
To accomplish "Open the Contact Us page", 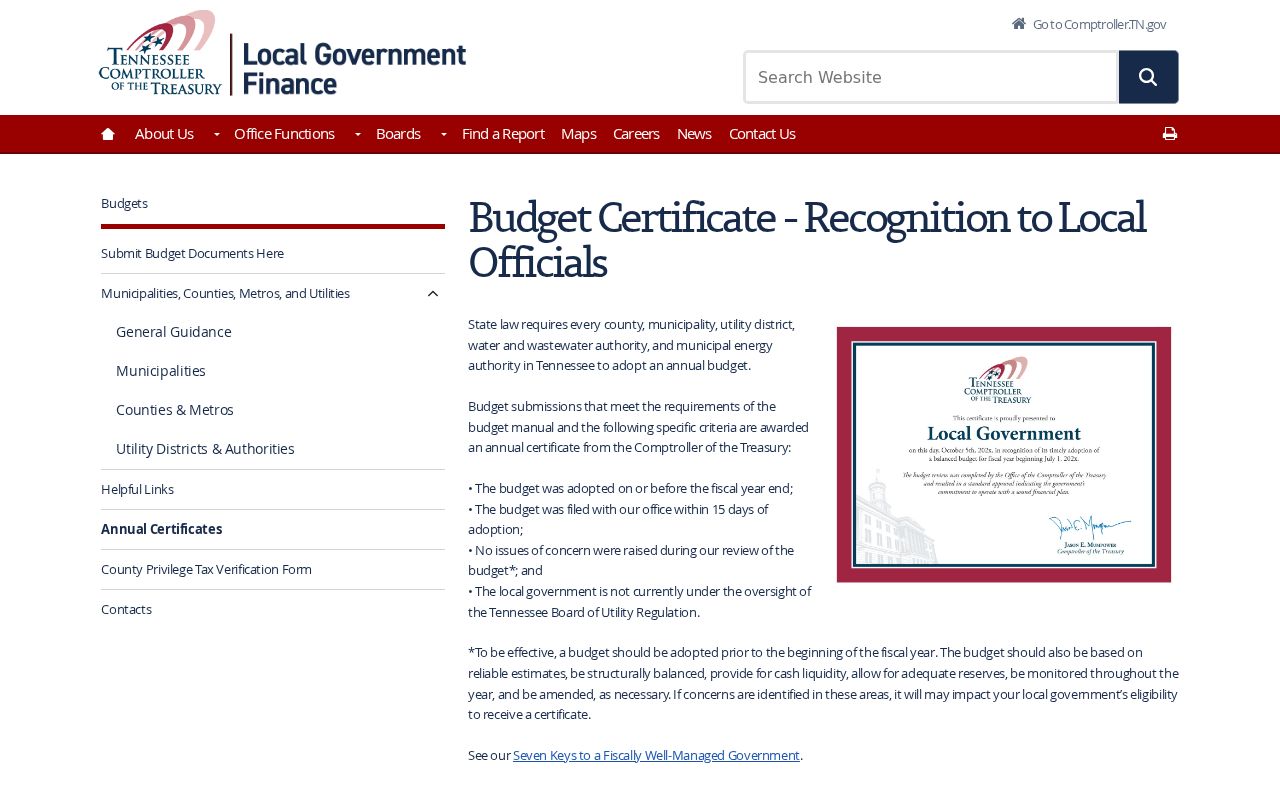I will coord(762,134).
